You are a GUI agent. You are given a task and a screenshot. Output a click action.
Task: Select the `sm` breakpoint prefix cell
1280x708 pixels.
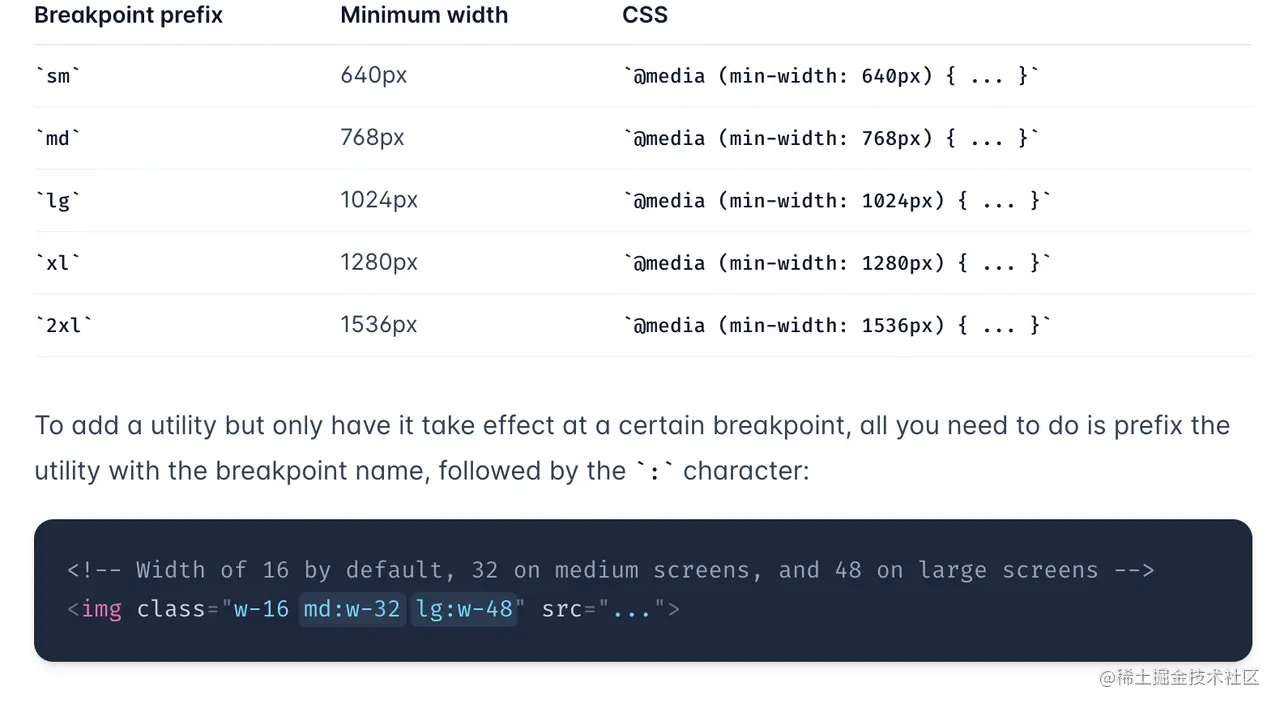58,76
